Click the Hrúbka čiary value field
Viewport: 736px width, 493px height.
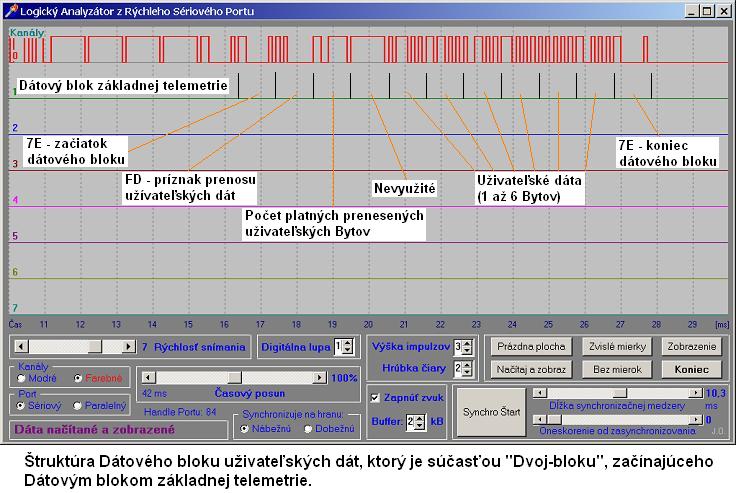458,369
